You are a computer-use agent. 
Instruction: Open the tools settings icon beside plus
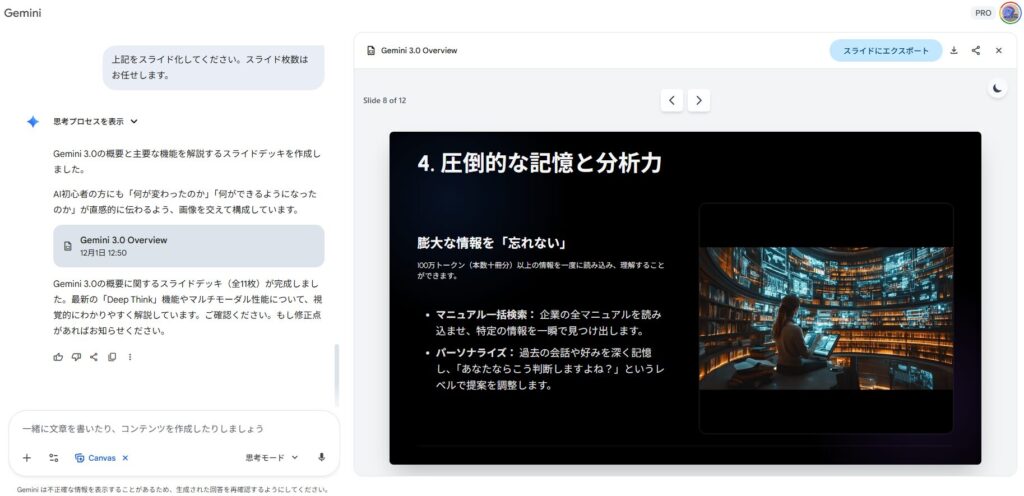53,457
